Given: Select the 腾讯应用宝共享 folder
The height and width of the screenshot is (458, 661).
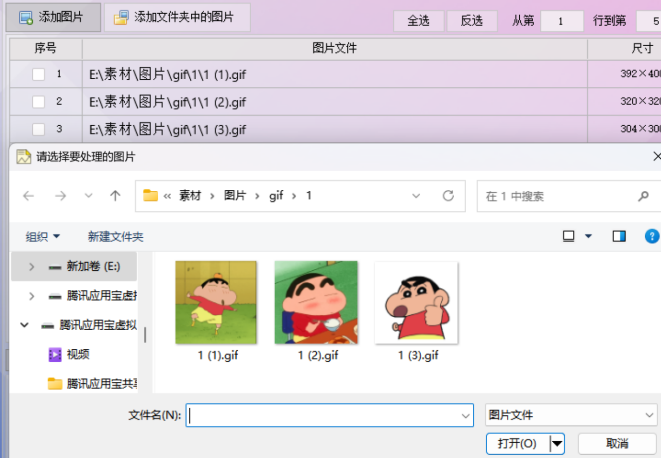Looking at the screenshot, I should coord(92,383).
